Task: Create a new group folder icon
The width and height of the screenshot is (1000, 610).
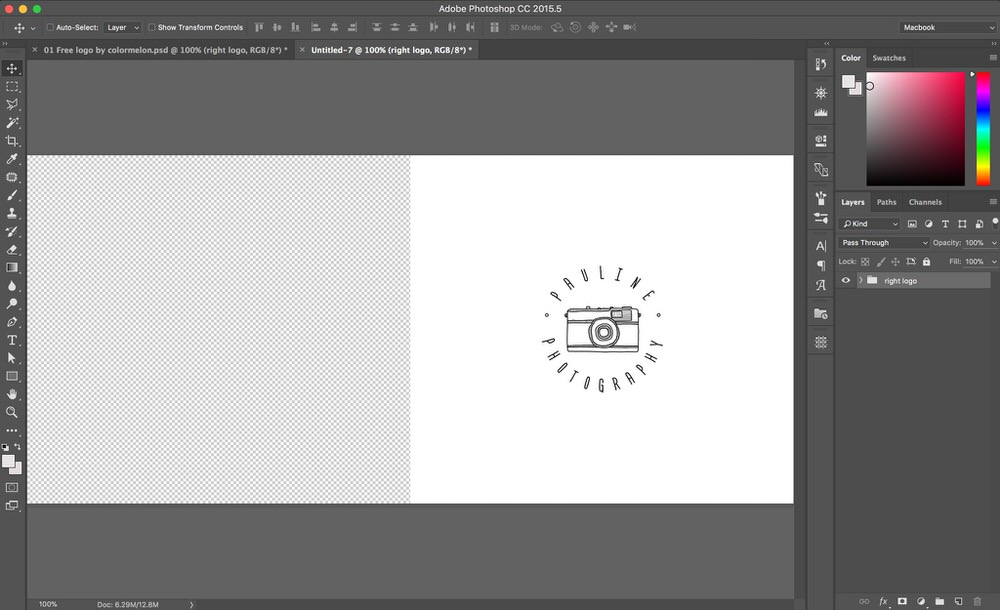Action: pos(939,601)
